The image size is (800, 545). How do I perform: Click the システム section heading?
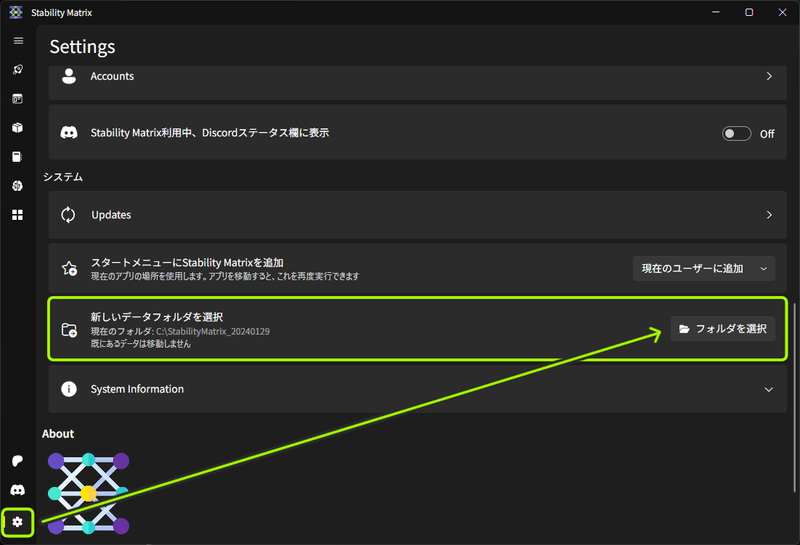pyautogui.click(x=63, y=177)
